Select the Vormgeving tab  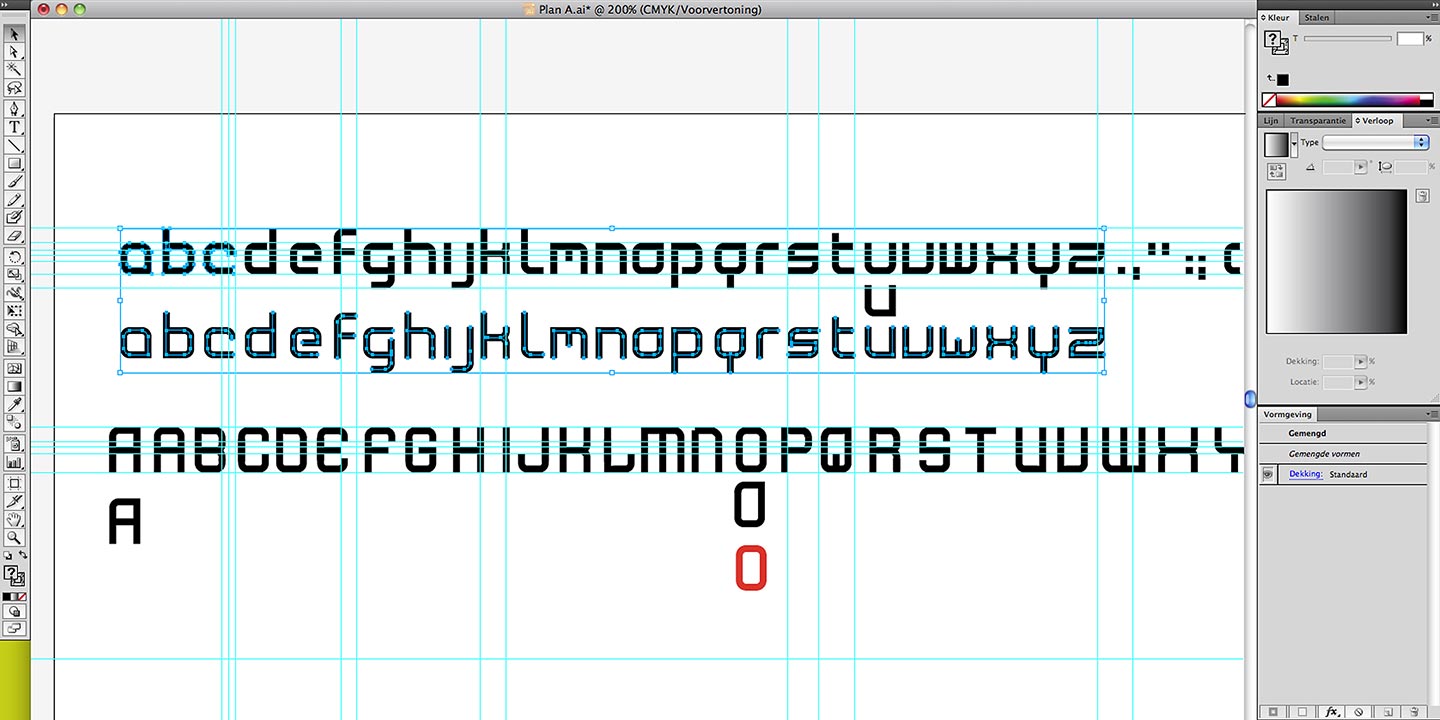[x=1288, y=414]
